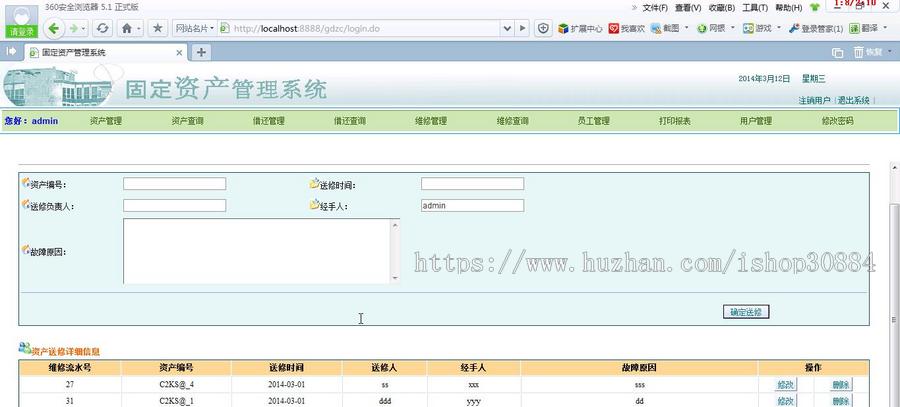Open the 工具(T) menu
This screenshot has width=900, height=407.
click(x=755, y=8)
